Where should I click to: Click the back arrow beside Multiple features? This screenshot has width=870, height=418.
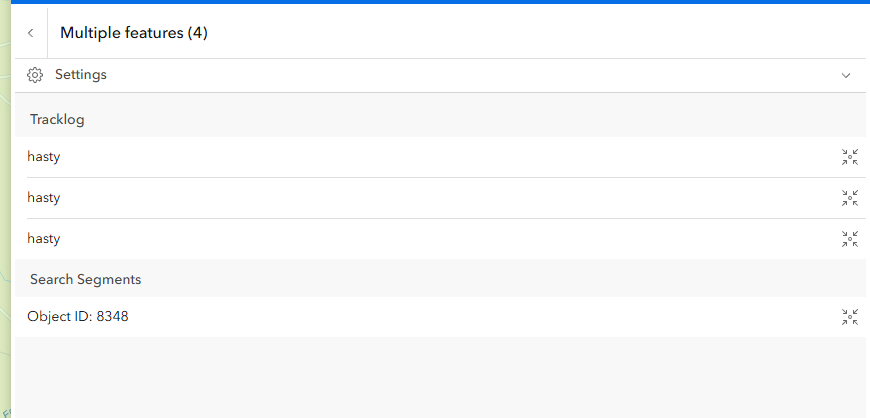click(31, 33)
